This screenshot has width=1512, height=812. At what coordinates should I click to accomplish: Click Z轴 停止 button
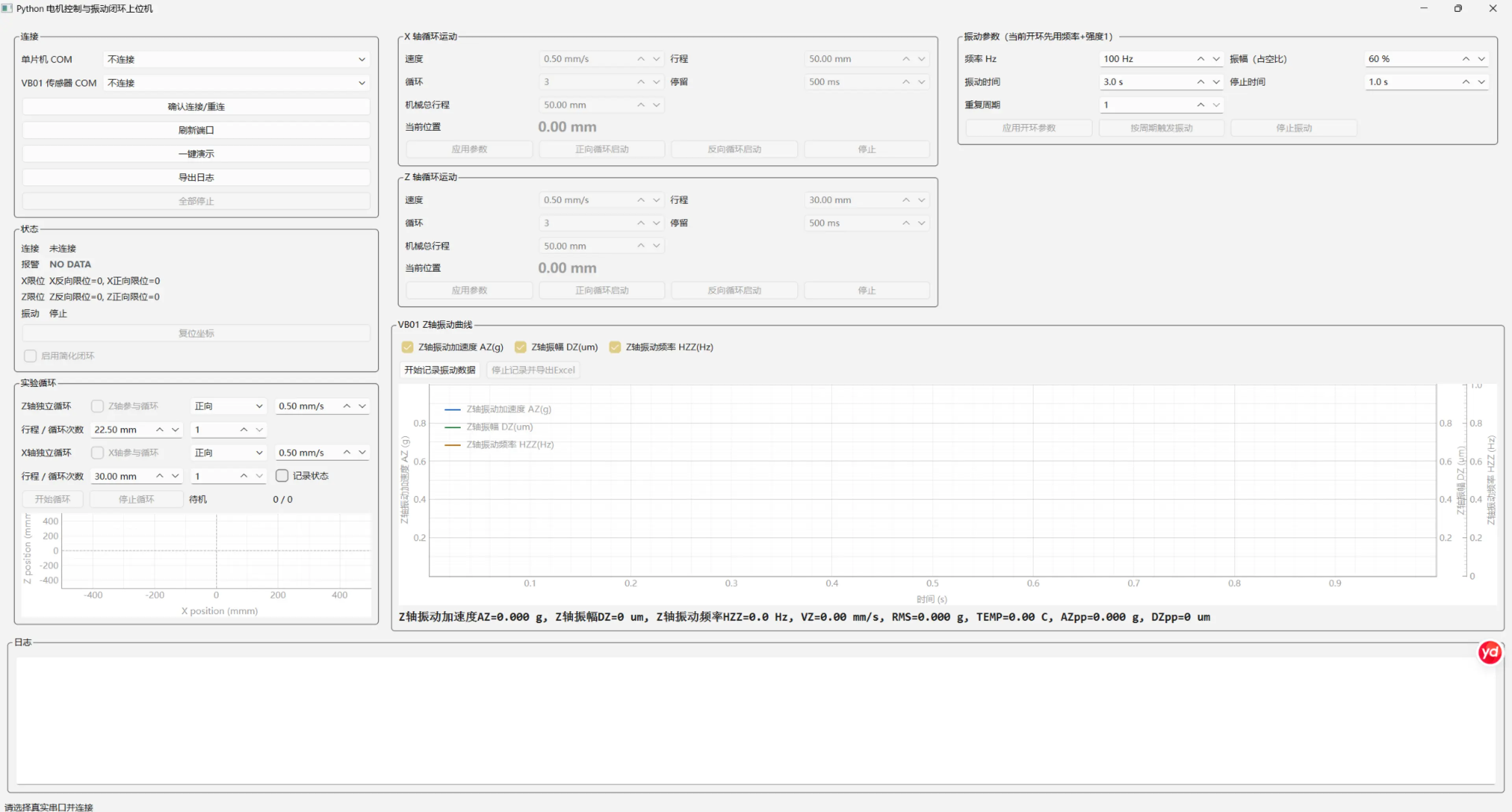(x=866, y=290)
